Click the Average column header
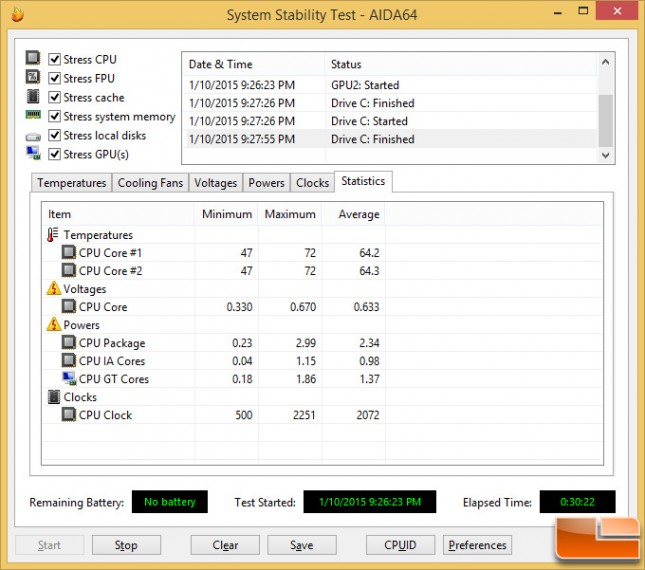This screenshot has width=645, height=570. [x=354, y=214]
